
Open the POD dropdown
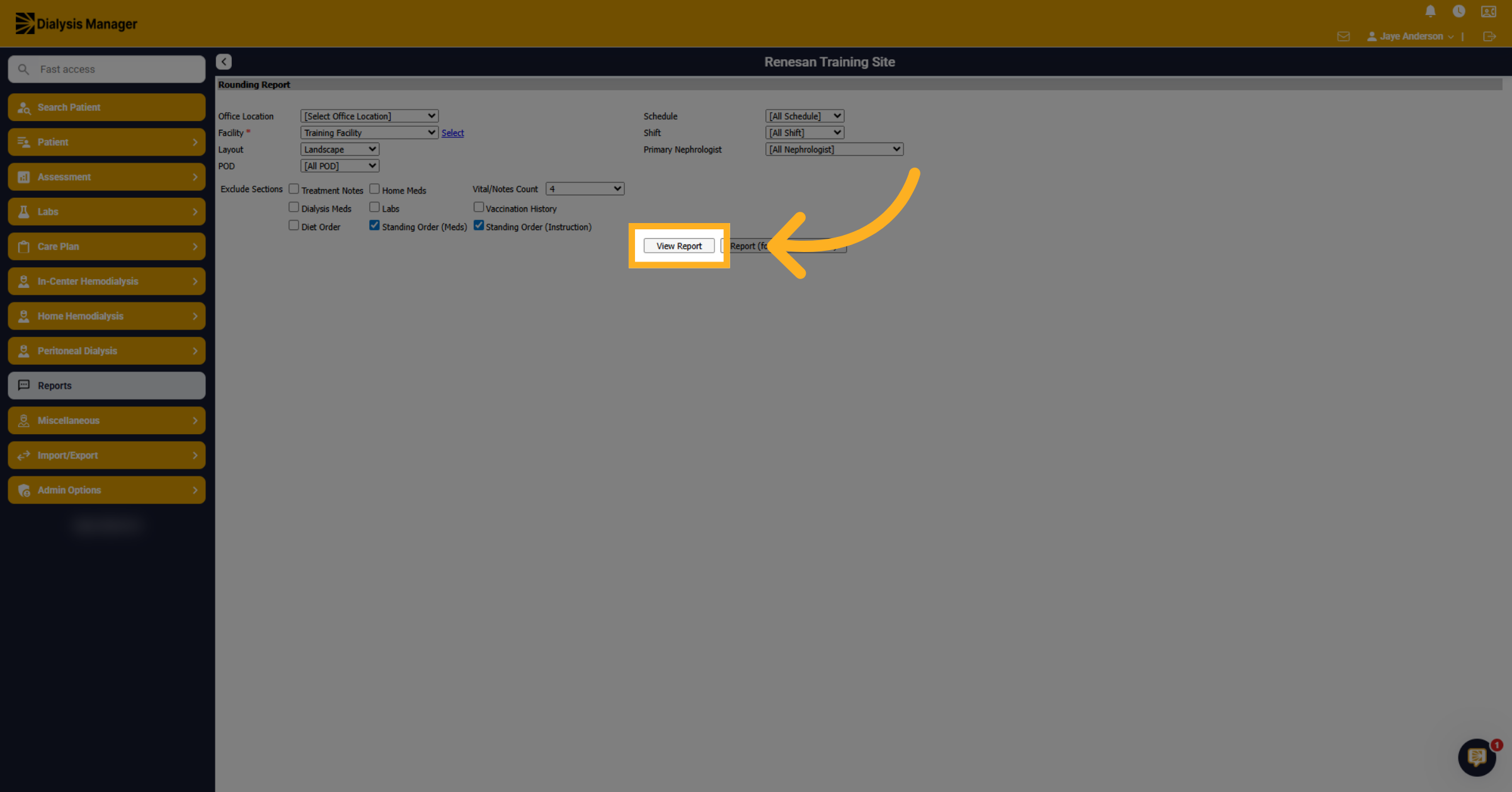(x=340, y=166)
